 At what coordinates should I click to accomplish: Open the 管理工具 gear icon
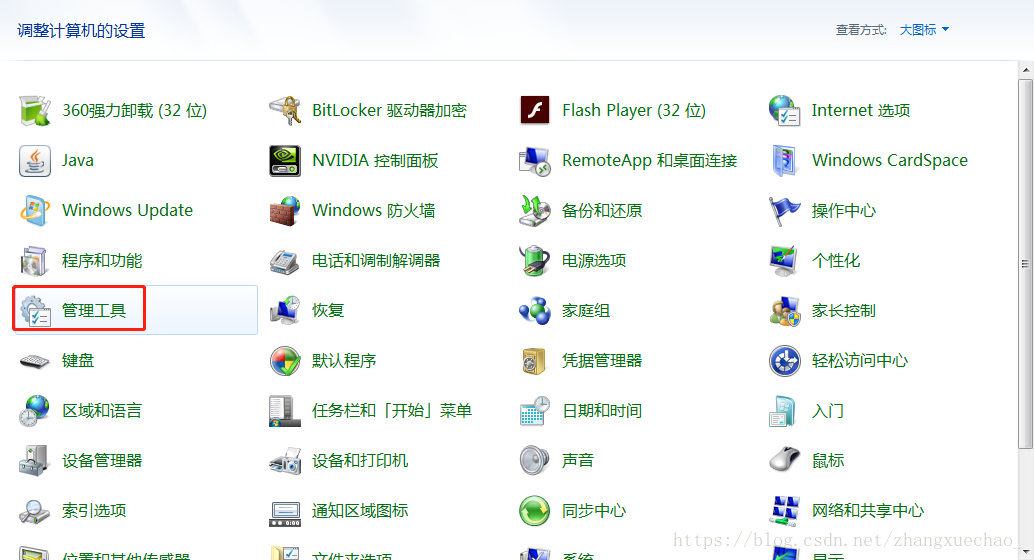click(35, 311)
